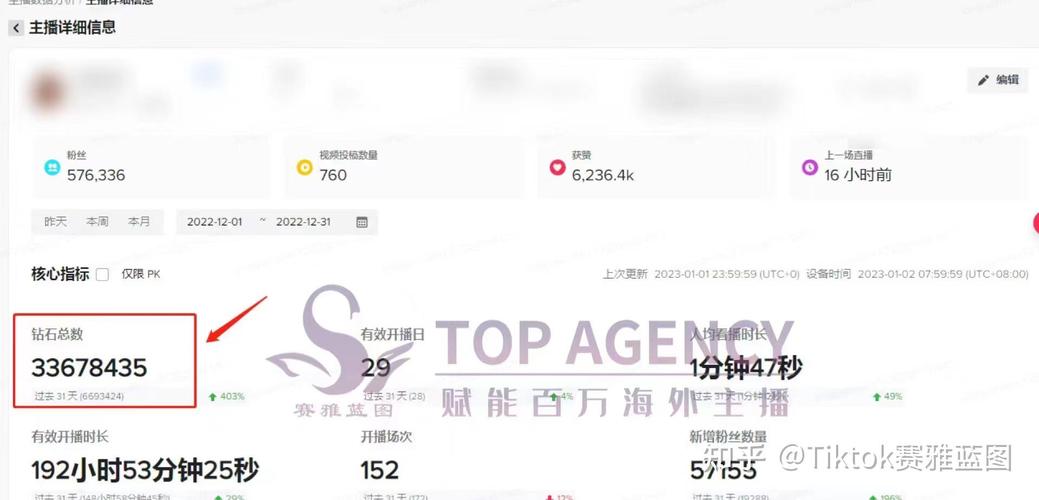Click the end date 2022-12-31 field
Viewport: 1039px width, 500px height.
tap(303, 222)
